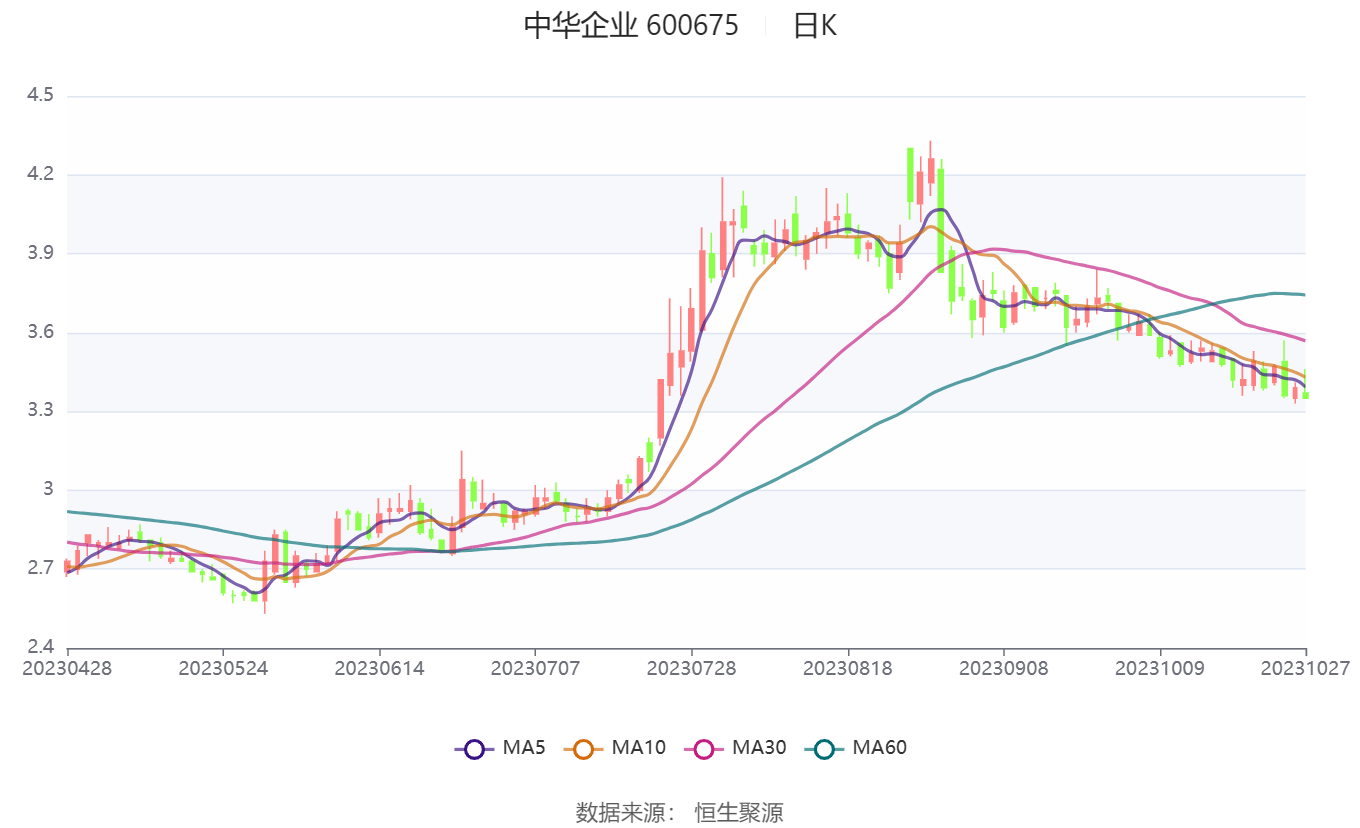Viewport: 1360px width, 828px height.
Task: Click the 20230614 x-axis date
Action: pyautogui.click(x=379, y=667)
